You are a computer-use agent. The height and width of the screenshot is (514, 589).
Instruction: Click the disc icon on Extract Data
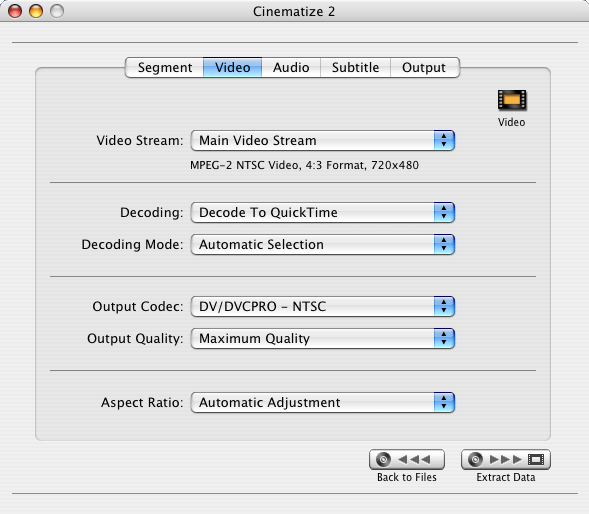[x=475, y=459]
